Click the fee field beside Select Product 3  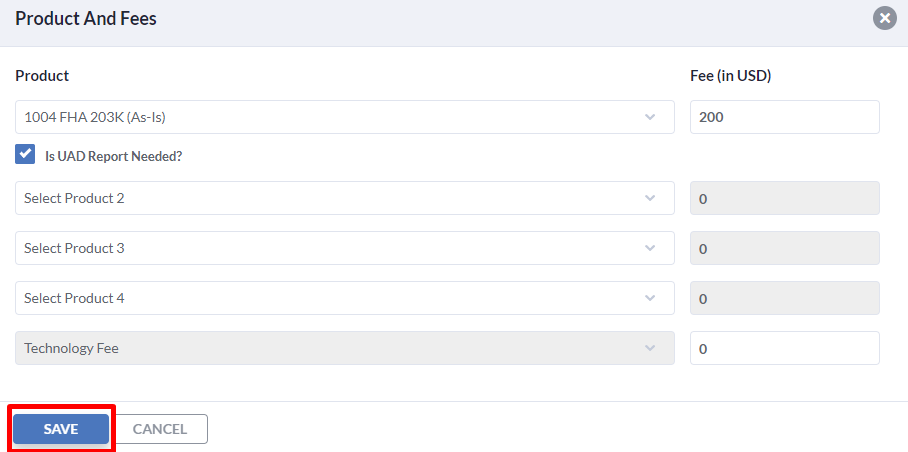coord(785,248)
